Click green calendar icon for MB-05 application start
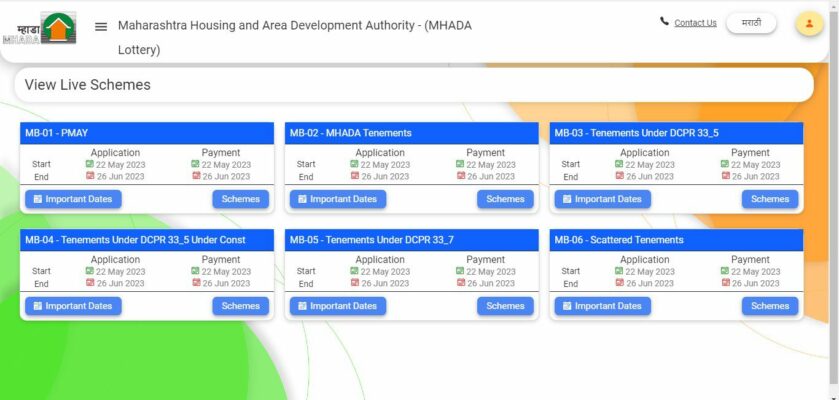839x400 pixels. (x=354, y=271)
